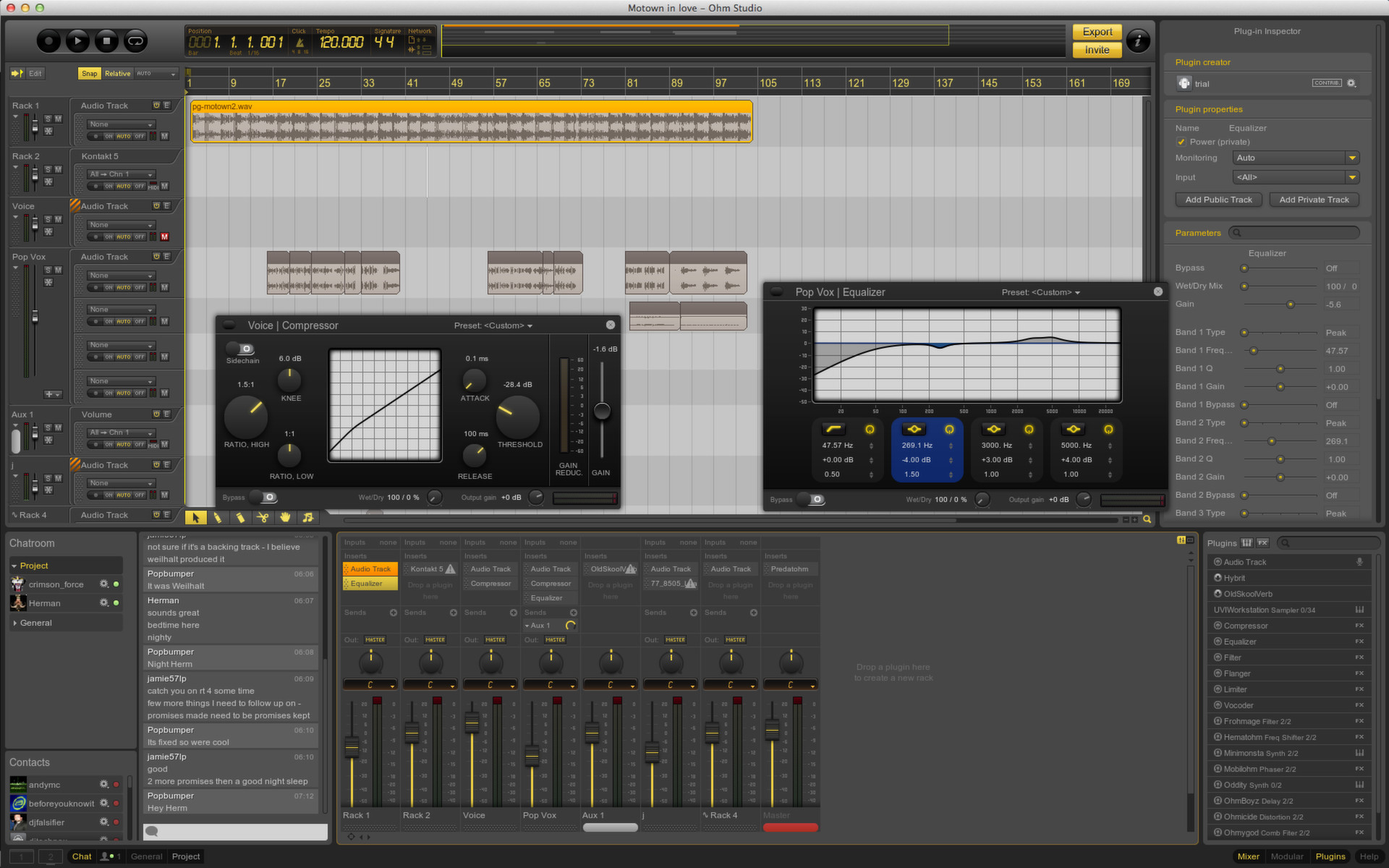Viewport: 1389px width, 868px height.
Task: Select the Pencil tool in the timeline toolbar
Action: tap(218, 517)
